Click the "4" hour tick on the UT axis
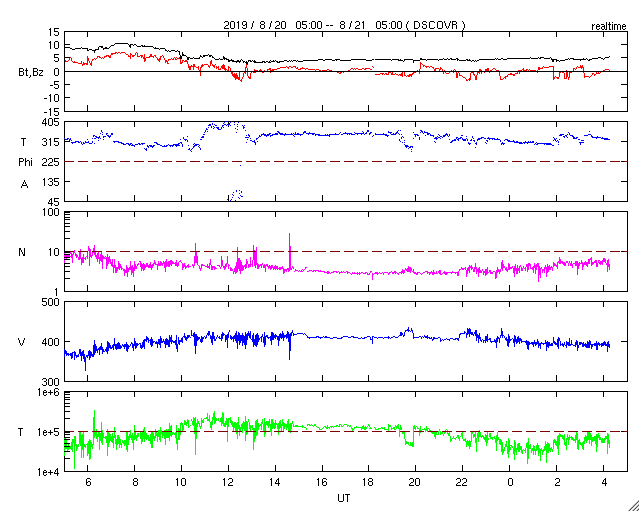Image resolution: width=640 pixels, height=512 pixels. pos(604,482)
